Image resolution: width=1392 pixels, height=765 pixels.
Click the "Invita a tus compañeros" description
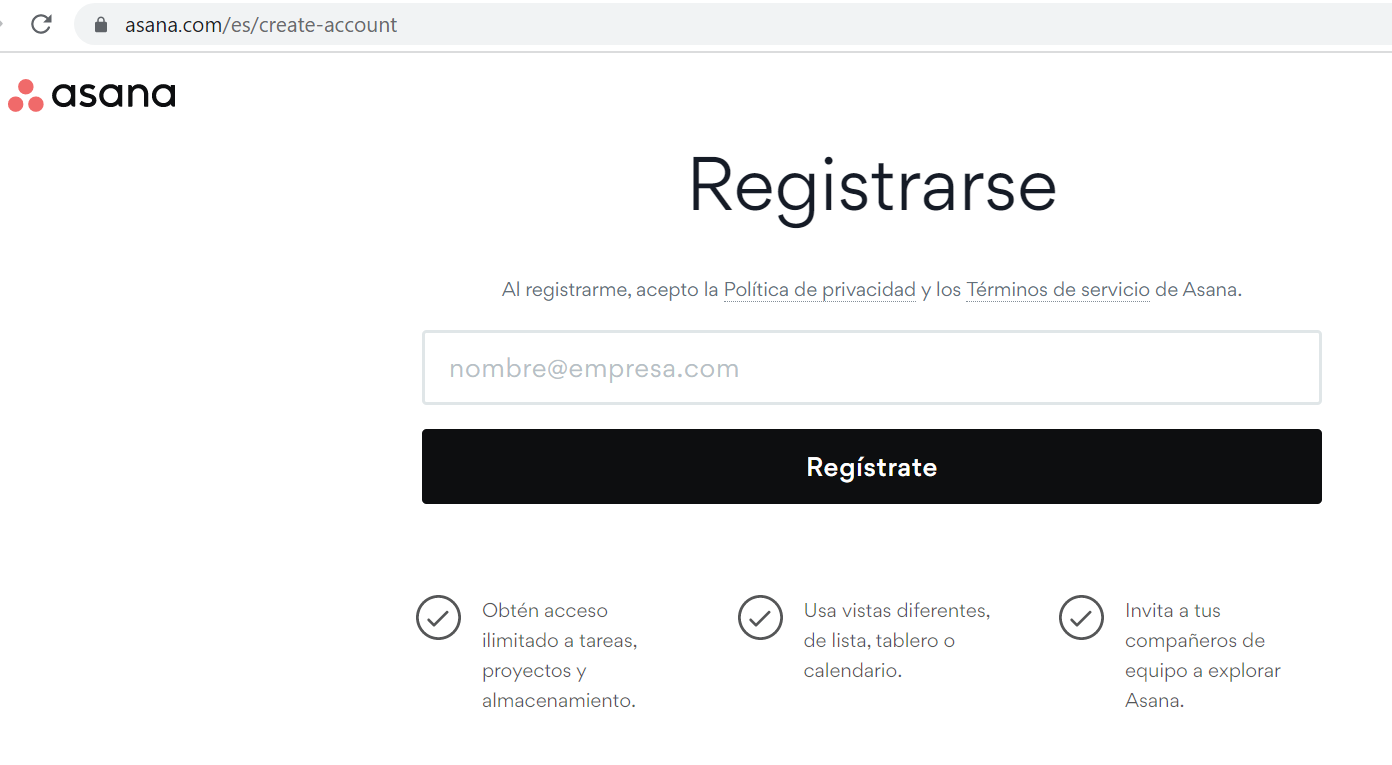tap(1202, 655)
